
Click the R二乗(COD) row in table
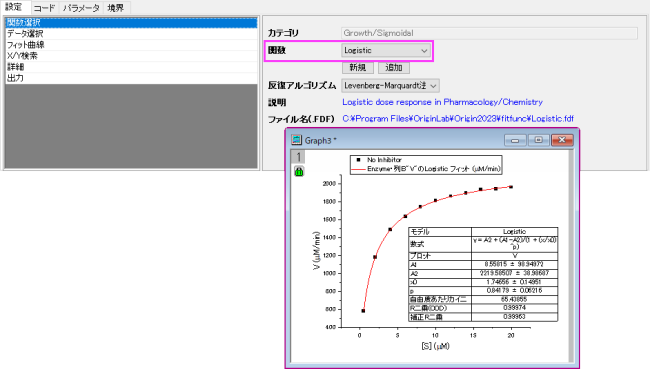[x=483, y=308]
